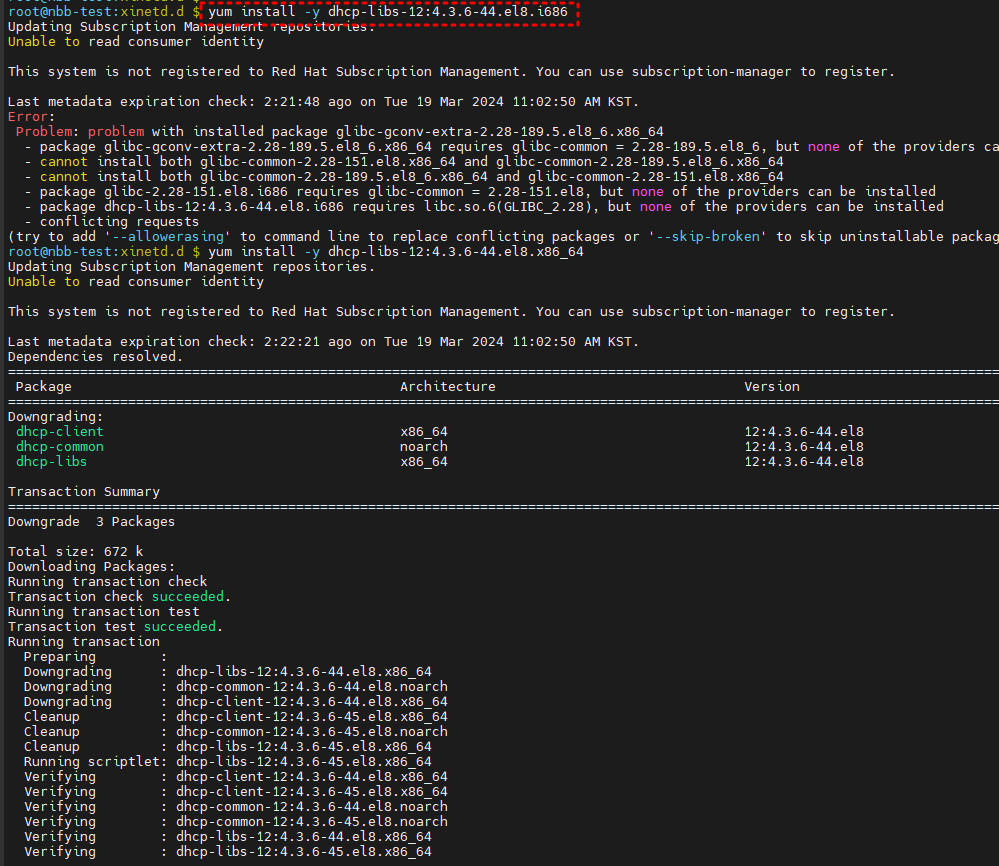The image size is (999, 866).
Task: Click the red 'Problem:' word
Action: click(44, 131)
